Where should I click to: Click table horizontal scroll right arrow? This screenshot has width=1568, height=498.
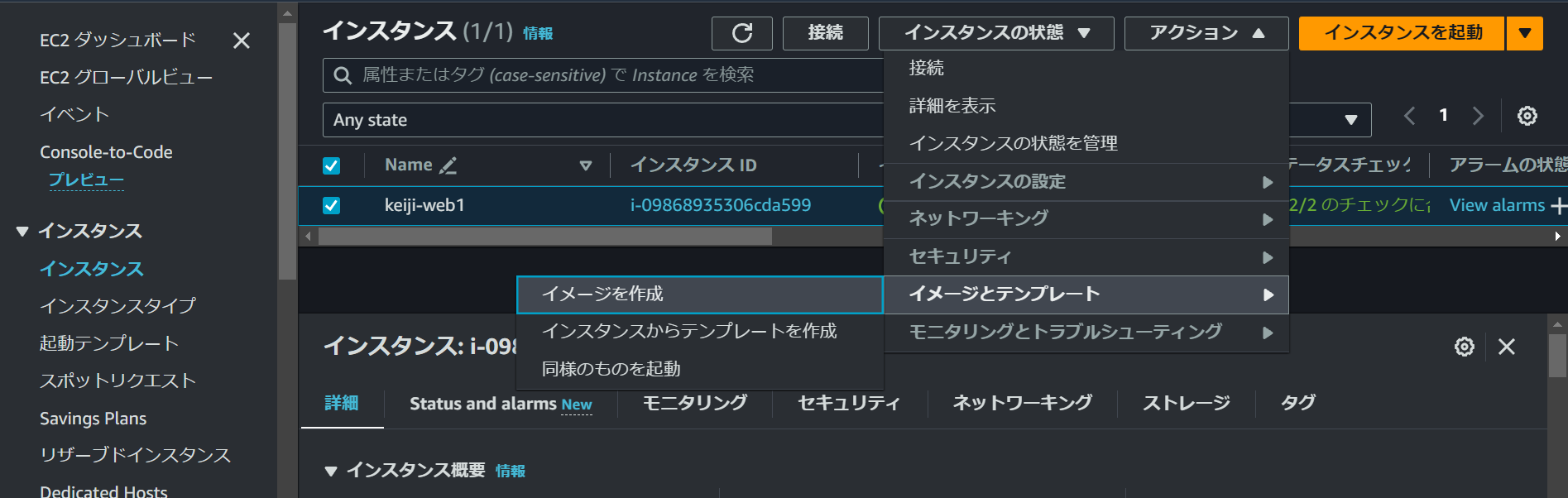pos(1557,237)
